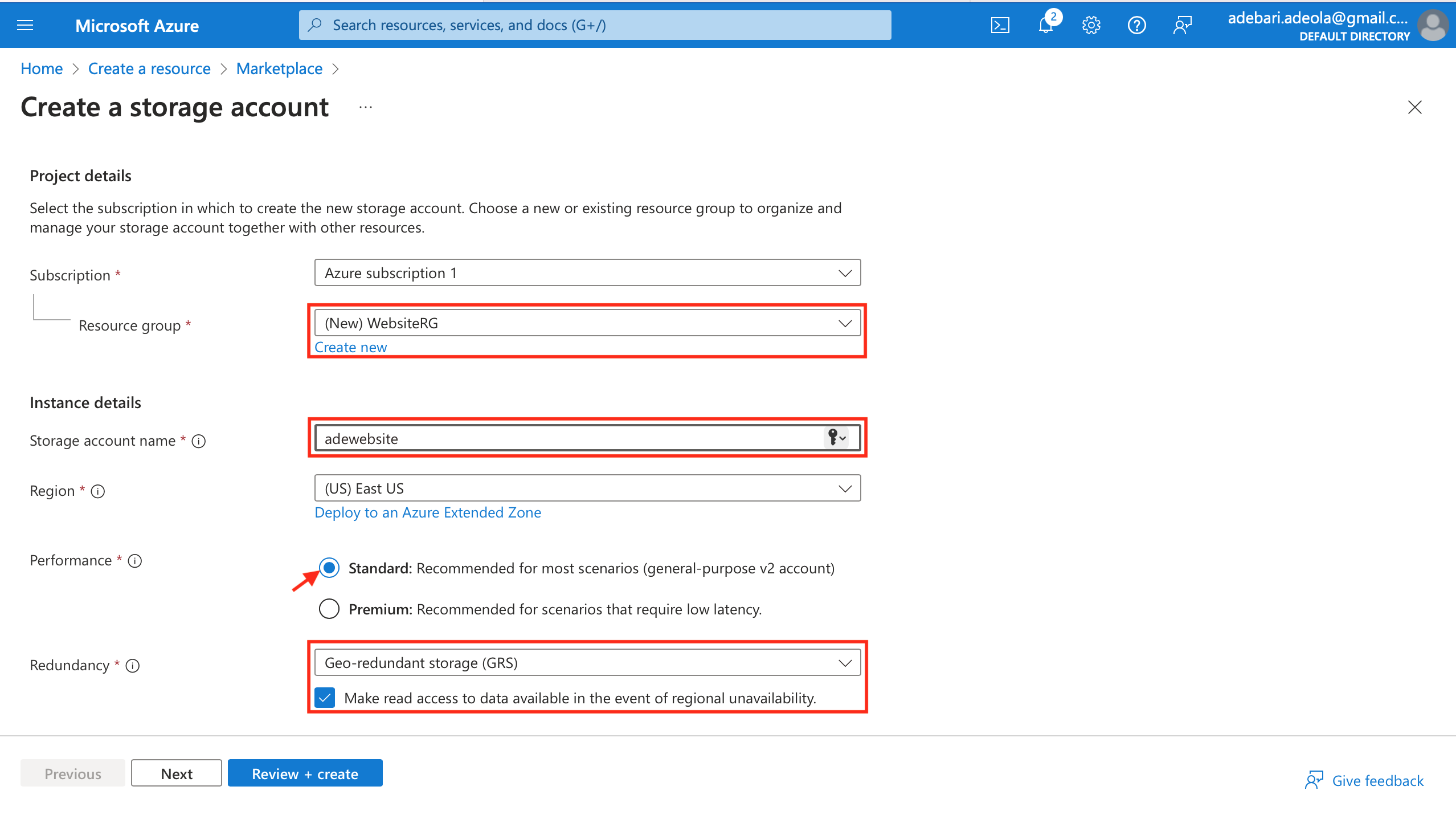The width and height of the screenshot is (1456, 823).
Task: Open the notifications bell
Action: (x=1045, y=25)
